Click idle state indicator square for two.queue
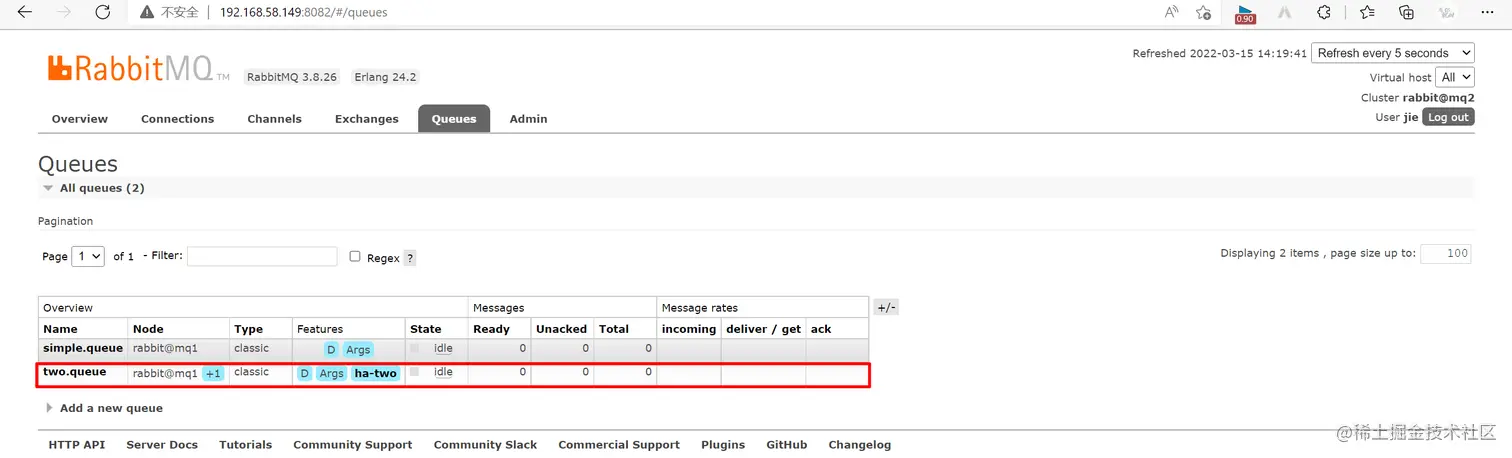 415,372
